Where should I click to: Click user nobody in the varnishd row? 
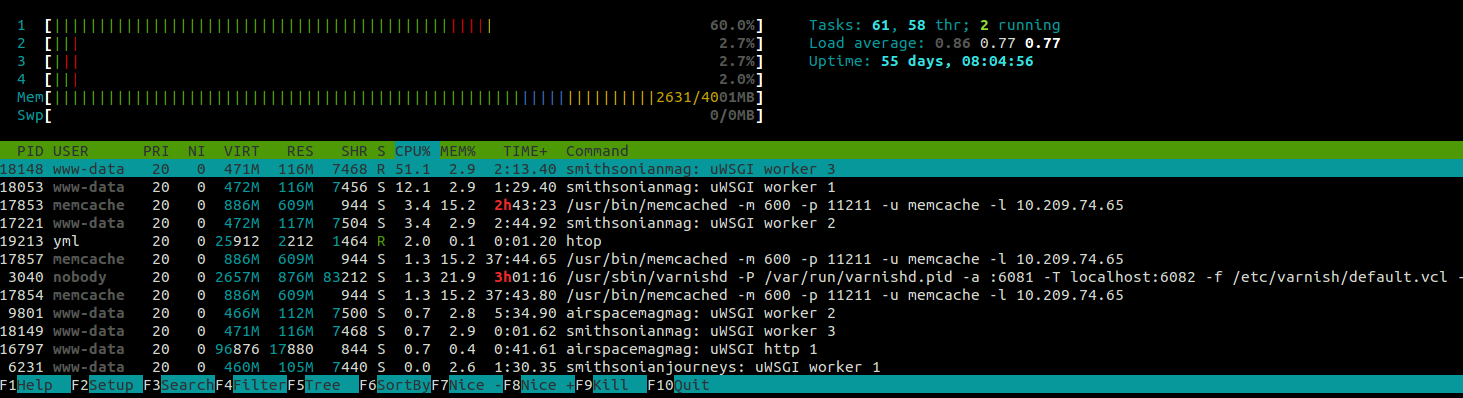[80, 277]
